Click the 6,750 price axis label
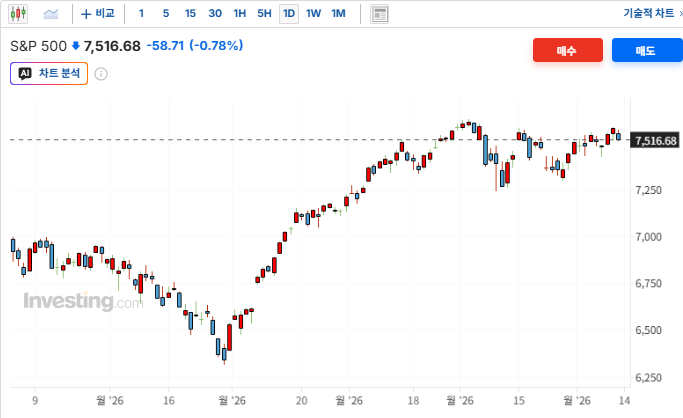This screenshot has width=683, height=418. tap(648, 283)
